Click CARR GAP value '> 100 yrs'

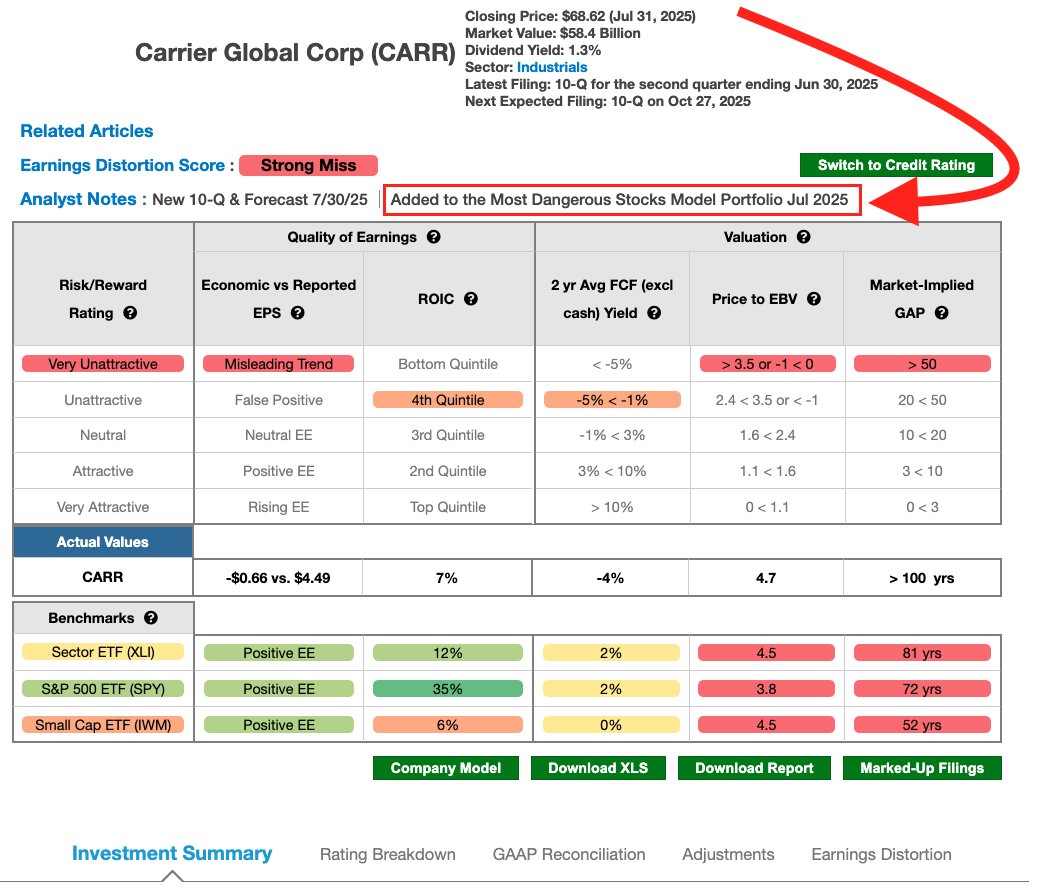tap(922, 578)
